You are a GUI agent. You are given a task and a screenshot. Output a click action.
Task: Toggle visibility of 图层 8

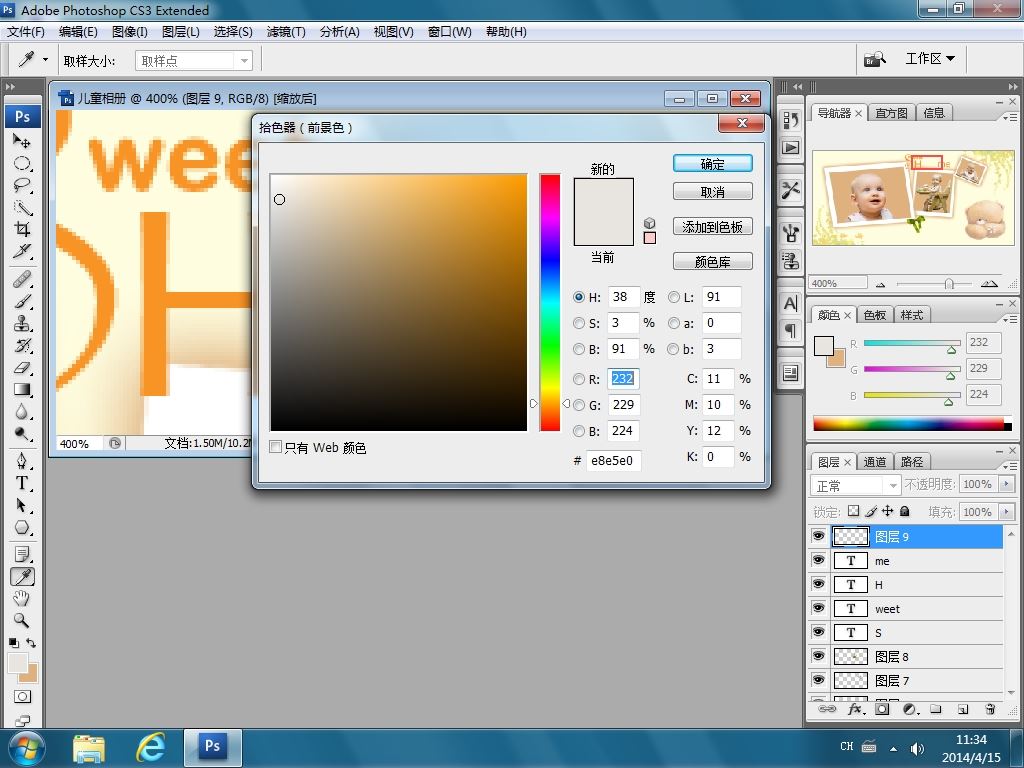(818, 656)
